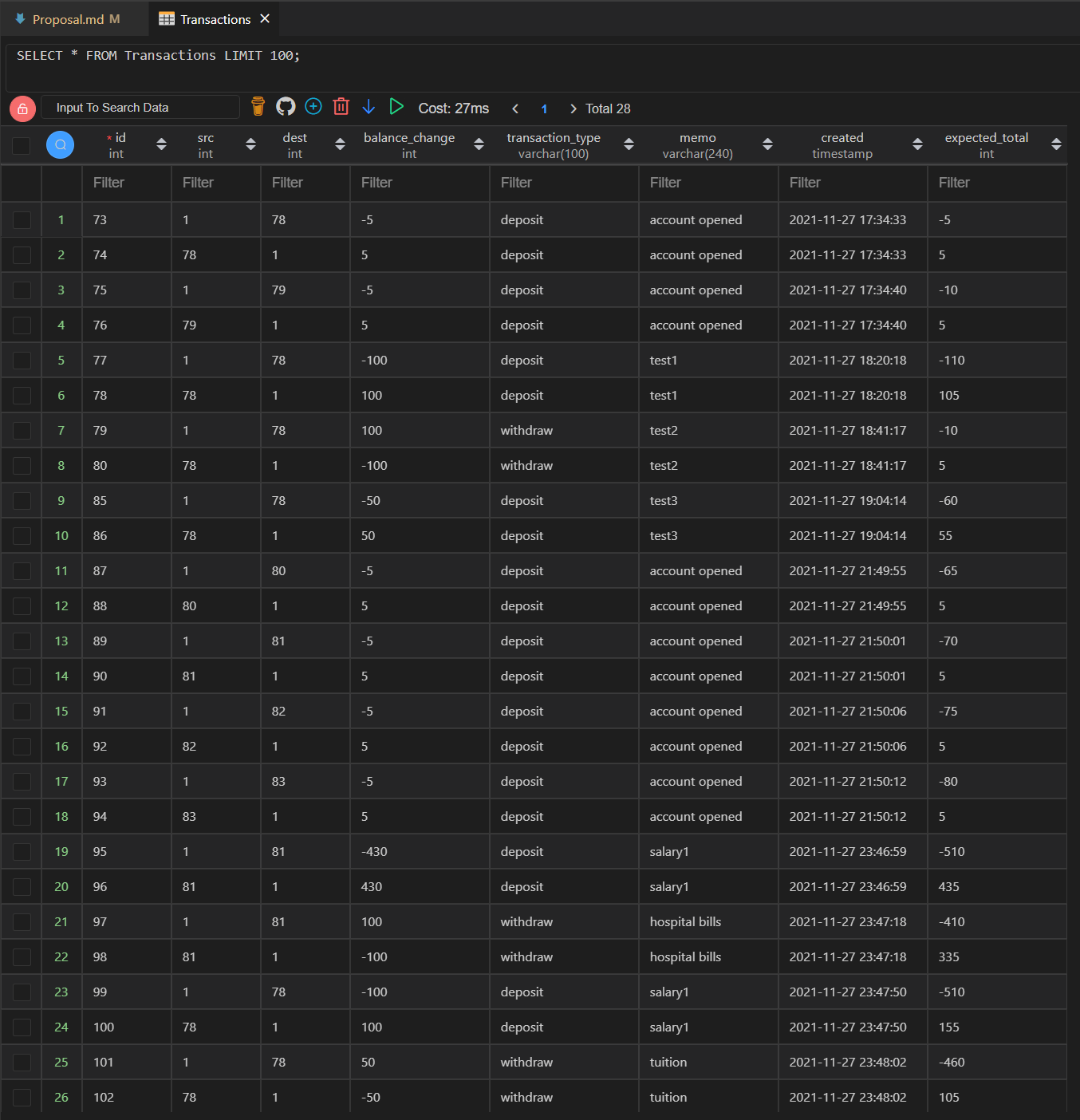
Task: Toggle sorting on the created timestamp column
Action: pyautogui.click(x=917, y=144)
